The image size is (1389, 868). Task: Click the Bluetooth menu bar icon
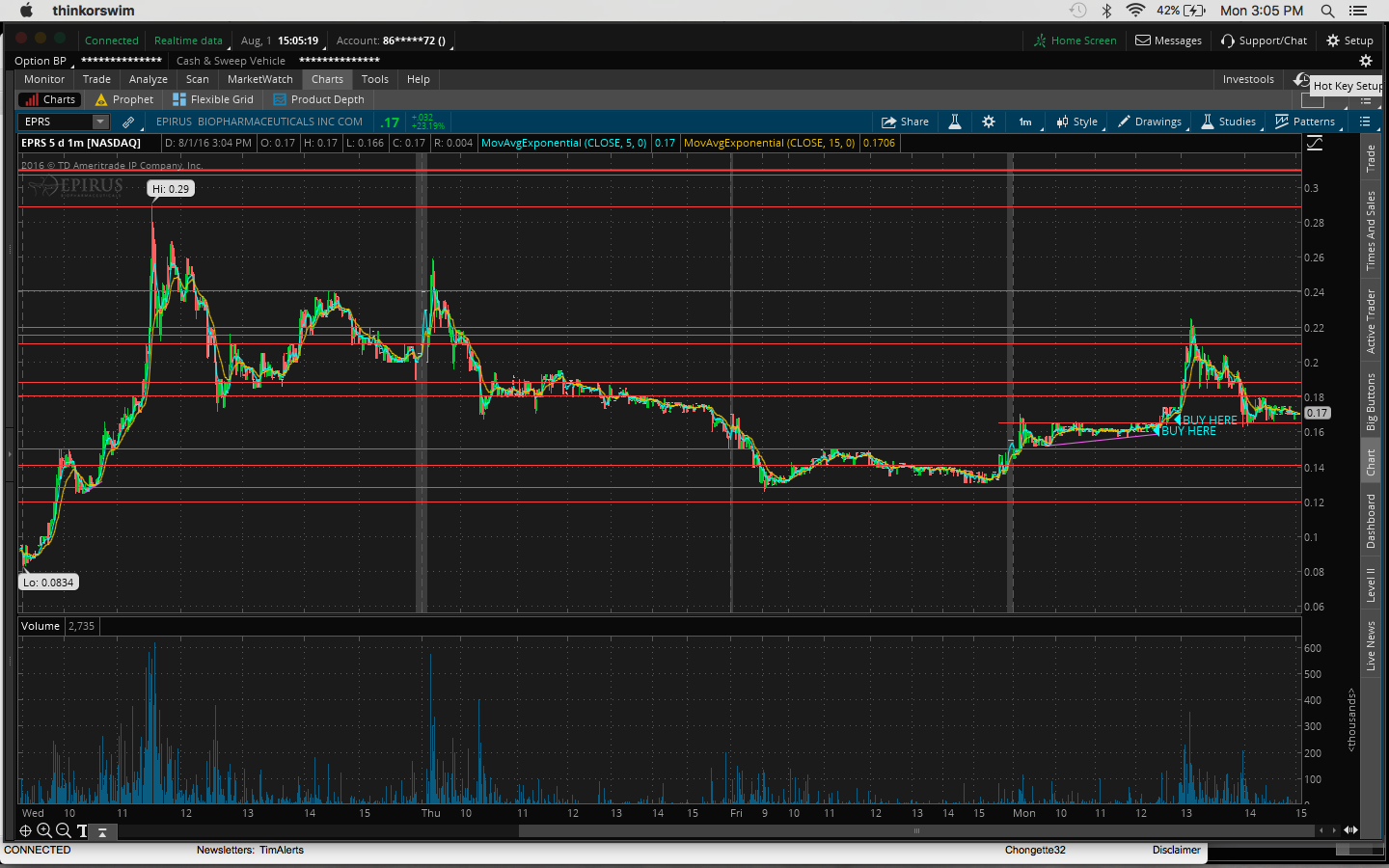[x=1107, y=11]
